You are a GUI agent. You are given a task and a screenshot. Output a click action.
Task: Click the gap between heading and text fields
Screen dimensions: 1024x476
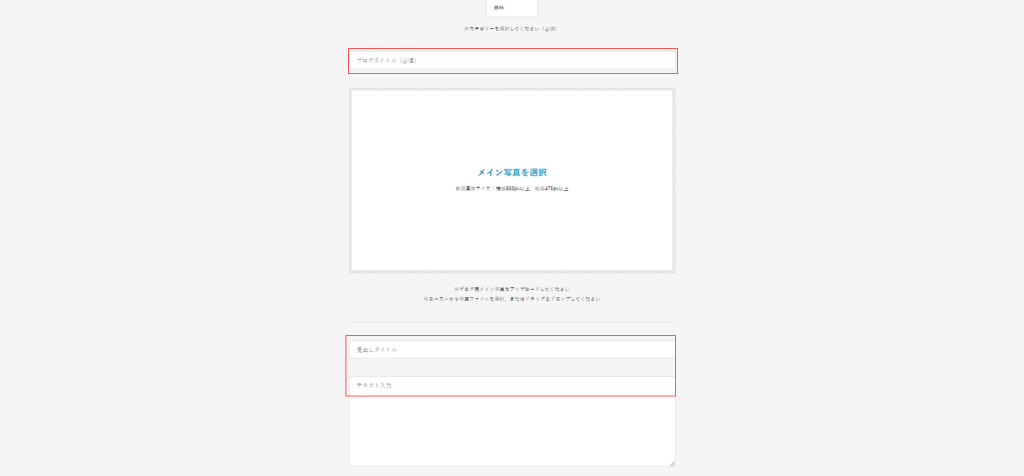pos(512,367)
